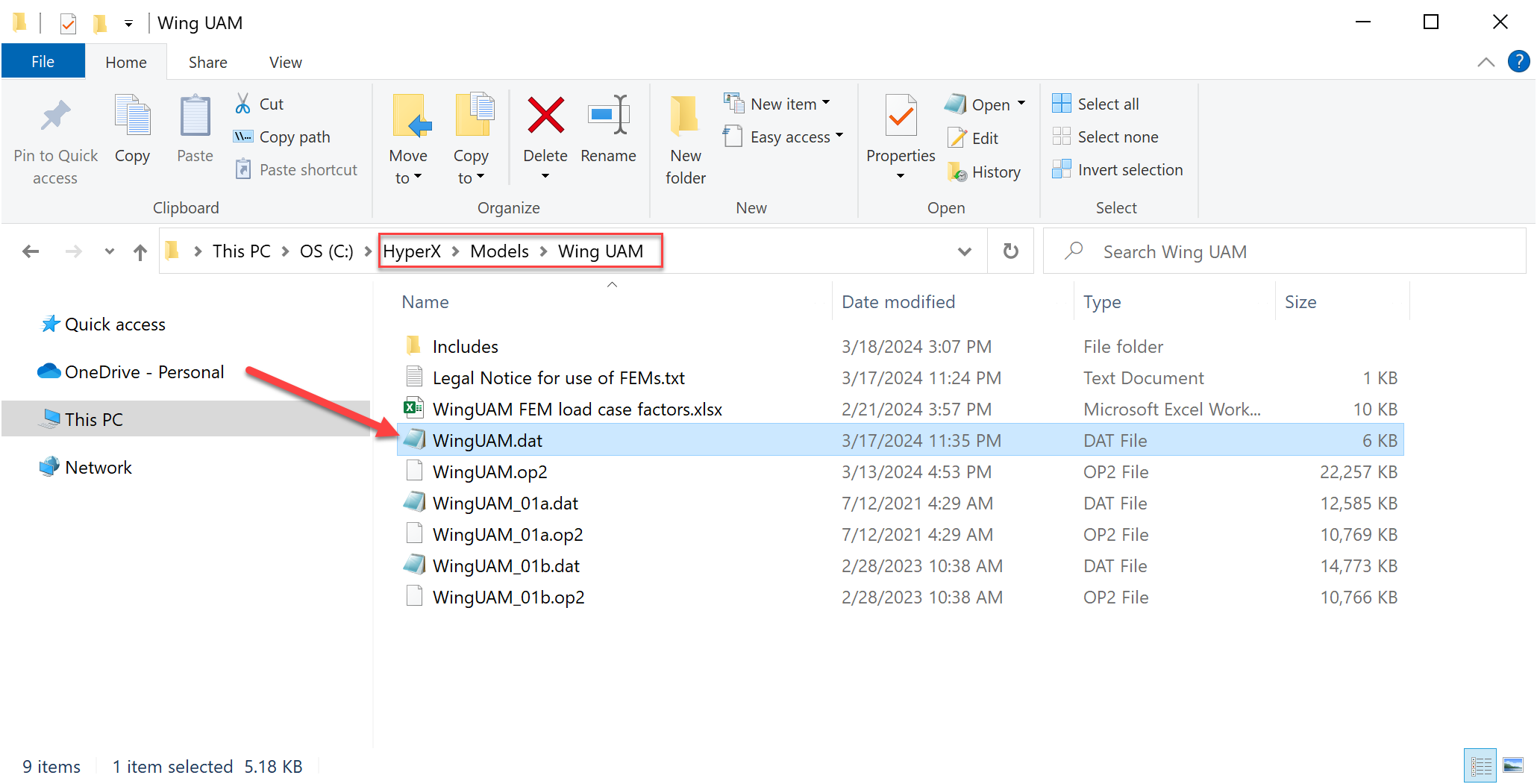The height and width of the screenshot is (784, 1537).
Task: Create a New folder from ribbon
Action: tap(686, 139)
